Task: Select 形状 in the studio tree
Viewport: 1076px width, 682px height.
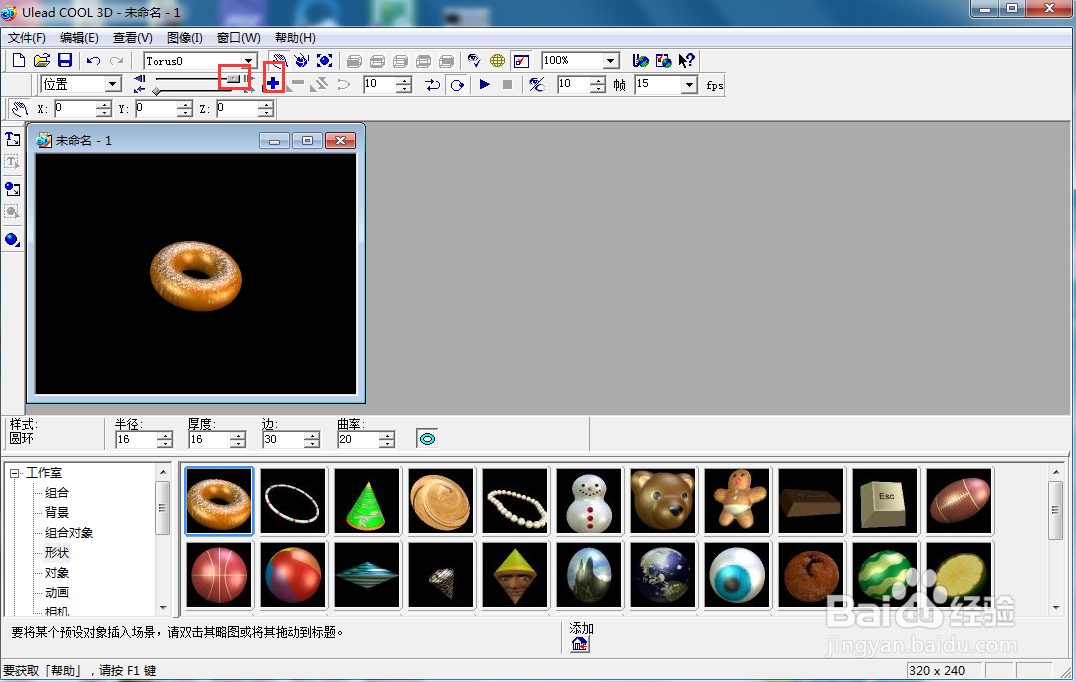Action: pyautogui.click(x=56, y=552)
